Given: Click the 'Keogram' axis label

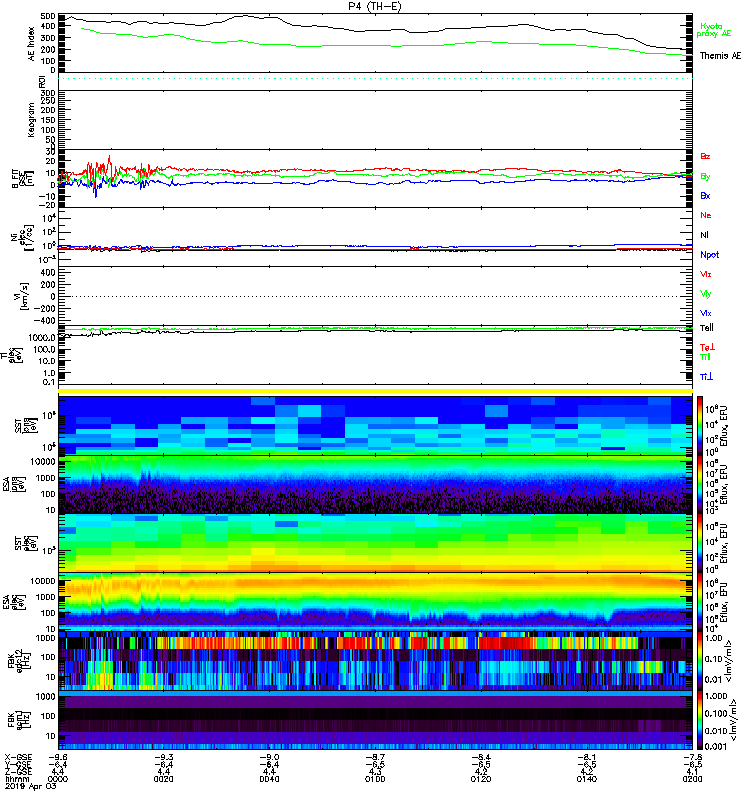Looking at the screenshot, I should (x=31, y=120).
